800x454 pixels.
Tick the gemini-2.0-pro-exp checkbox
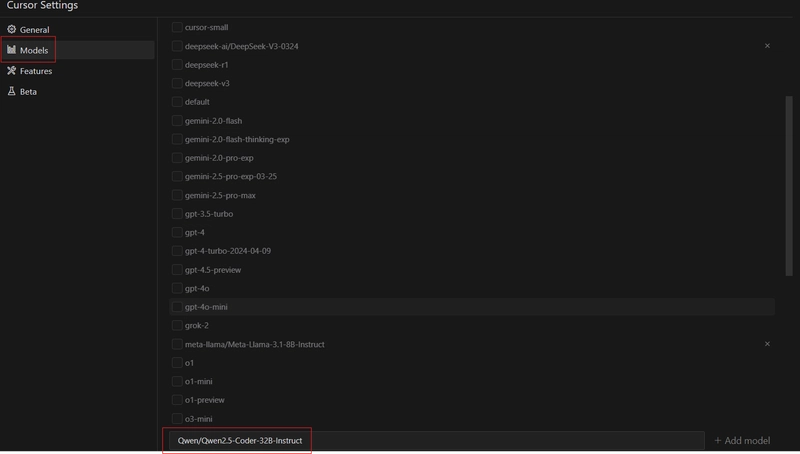tap(177, 158)
